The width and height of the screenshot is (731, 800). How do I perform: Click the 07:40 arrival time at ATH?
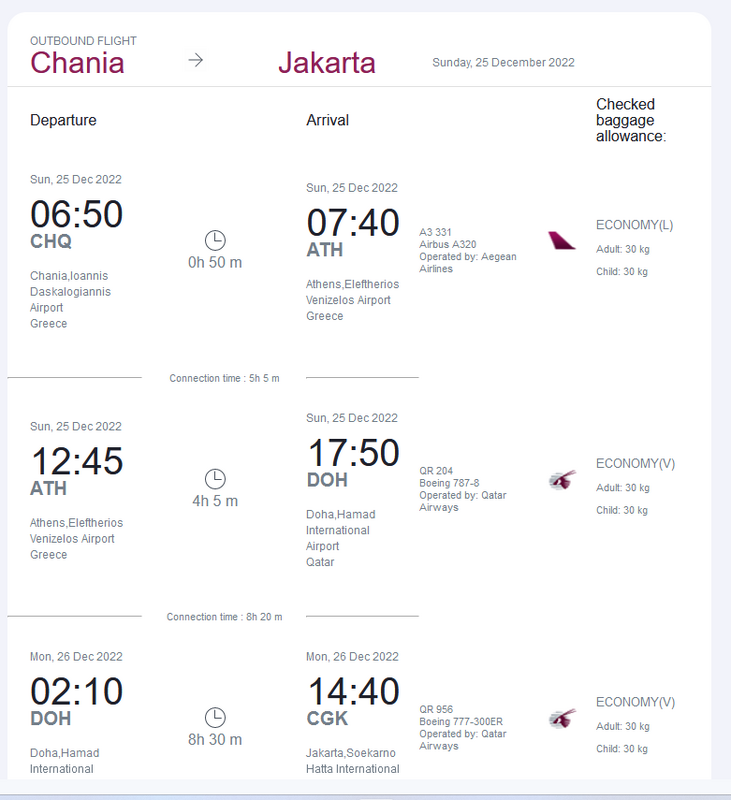click(x=352, y=222)
